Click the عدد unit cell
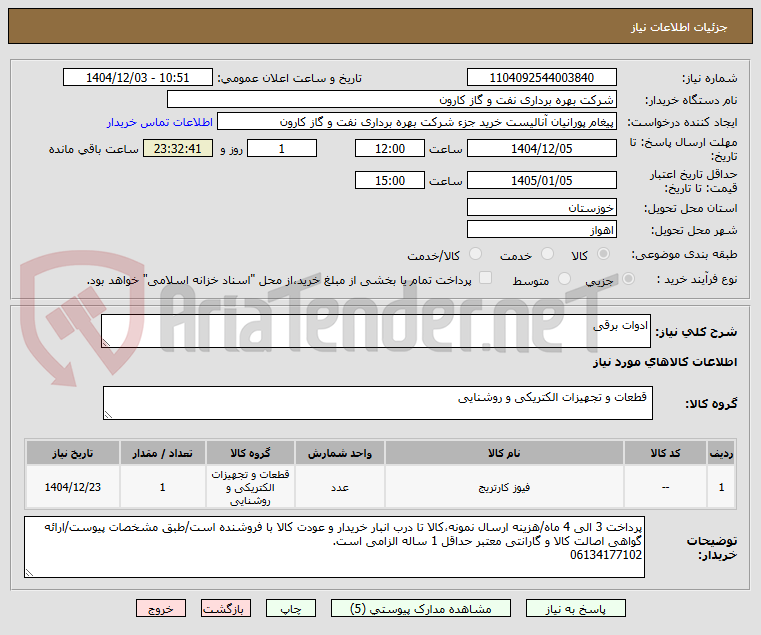Image resolution: width=761 pixels, height=635 pixels. point(340,487)
